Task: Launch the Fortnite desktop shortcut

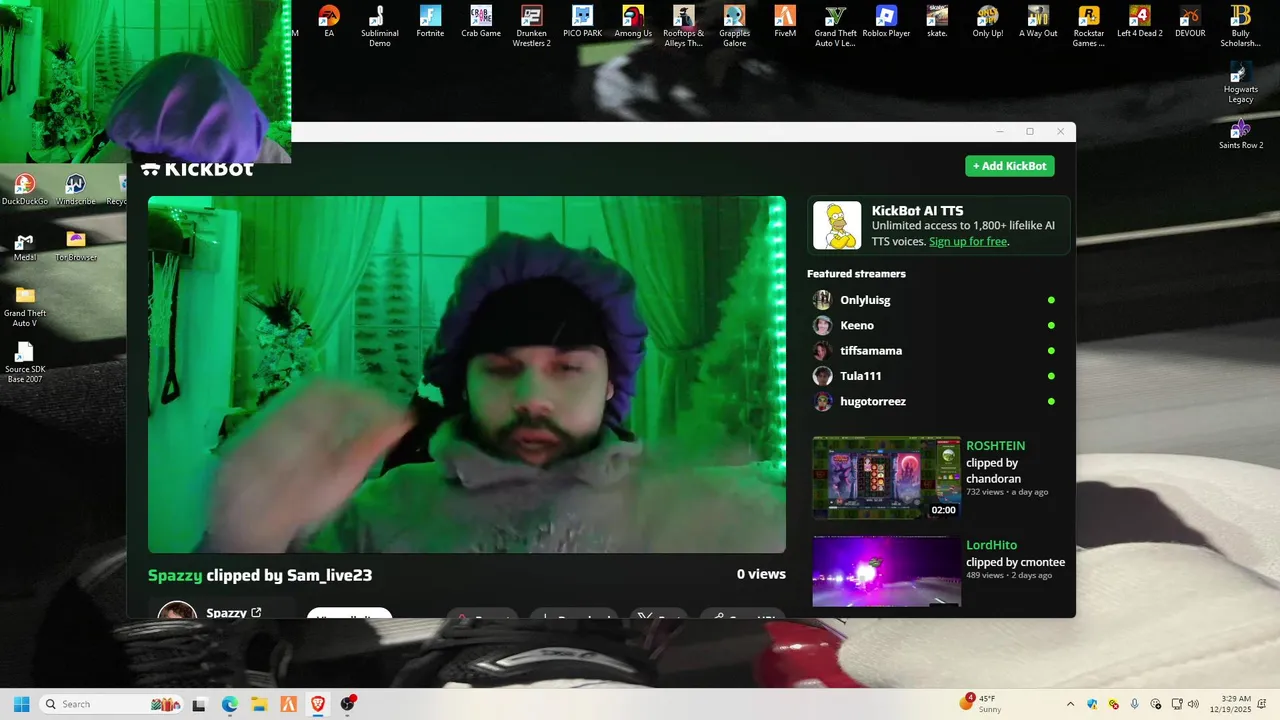Action: coord(430,21)
